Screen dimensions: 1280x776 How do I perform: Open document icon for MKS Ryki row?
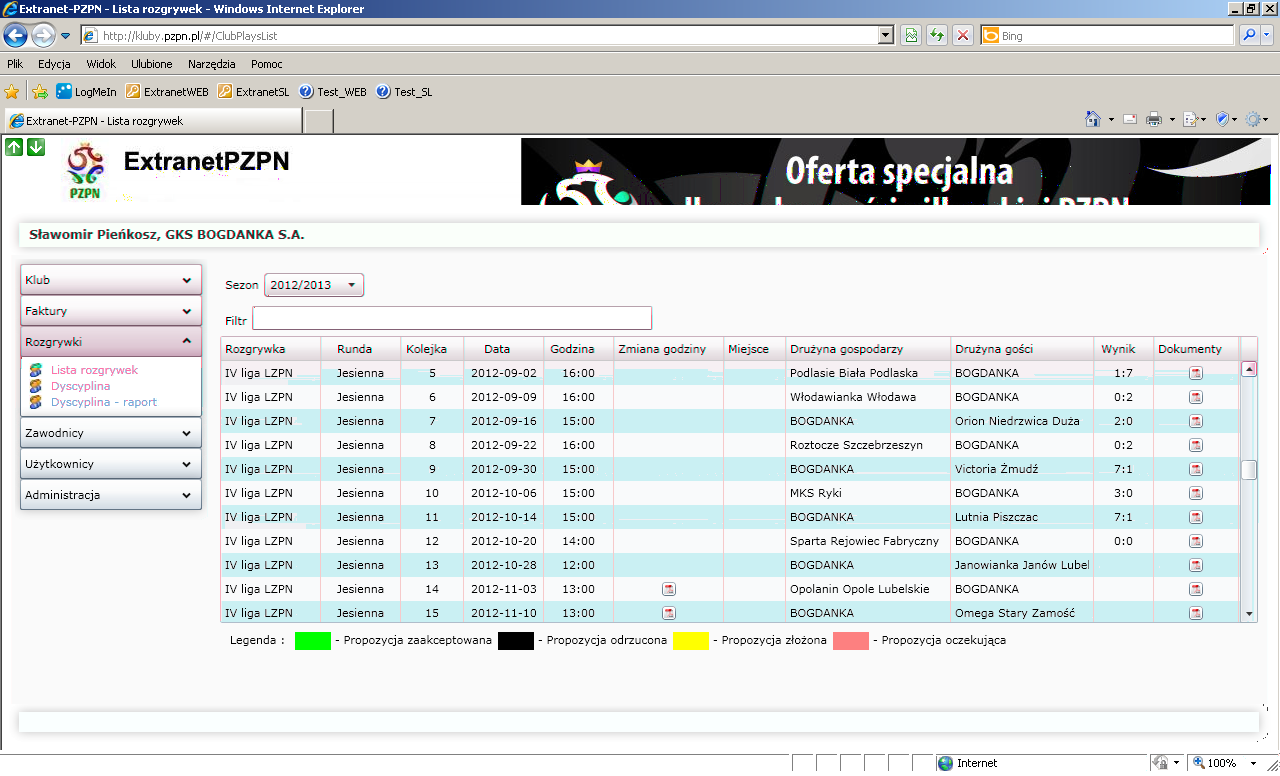tap(1196, 493)
